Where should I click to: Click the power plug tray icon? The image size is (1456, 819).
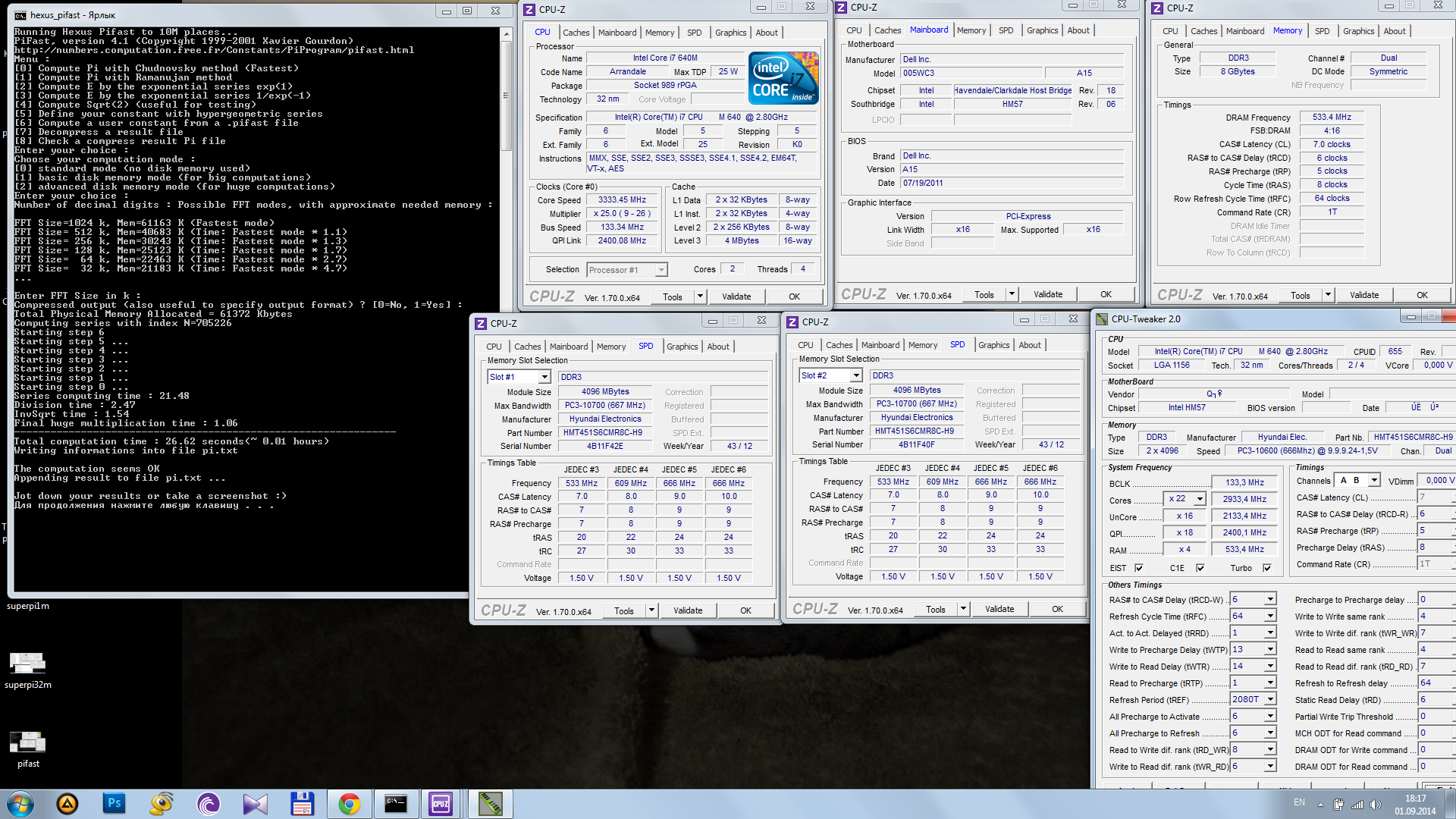click(x=1338, y=805)
